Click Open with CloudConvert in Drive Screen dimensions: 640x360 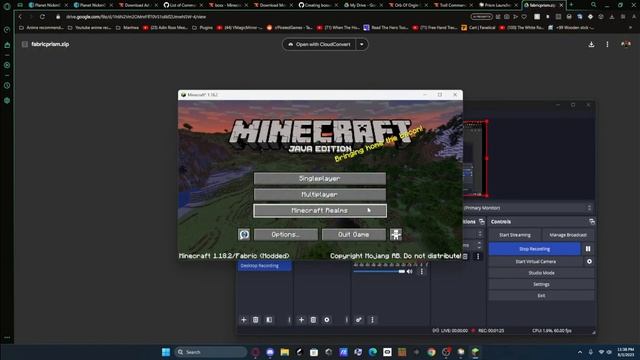(x=320, y=44)
